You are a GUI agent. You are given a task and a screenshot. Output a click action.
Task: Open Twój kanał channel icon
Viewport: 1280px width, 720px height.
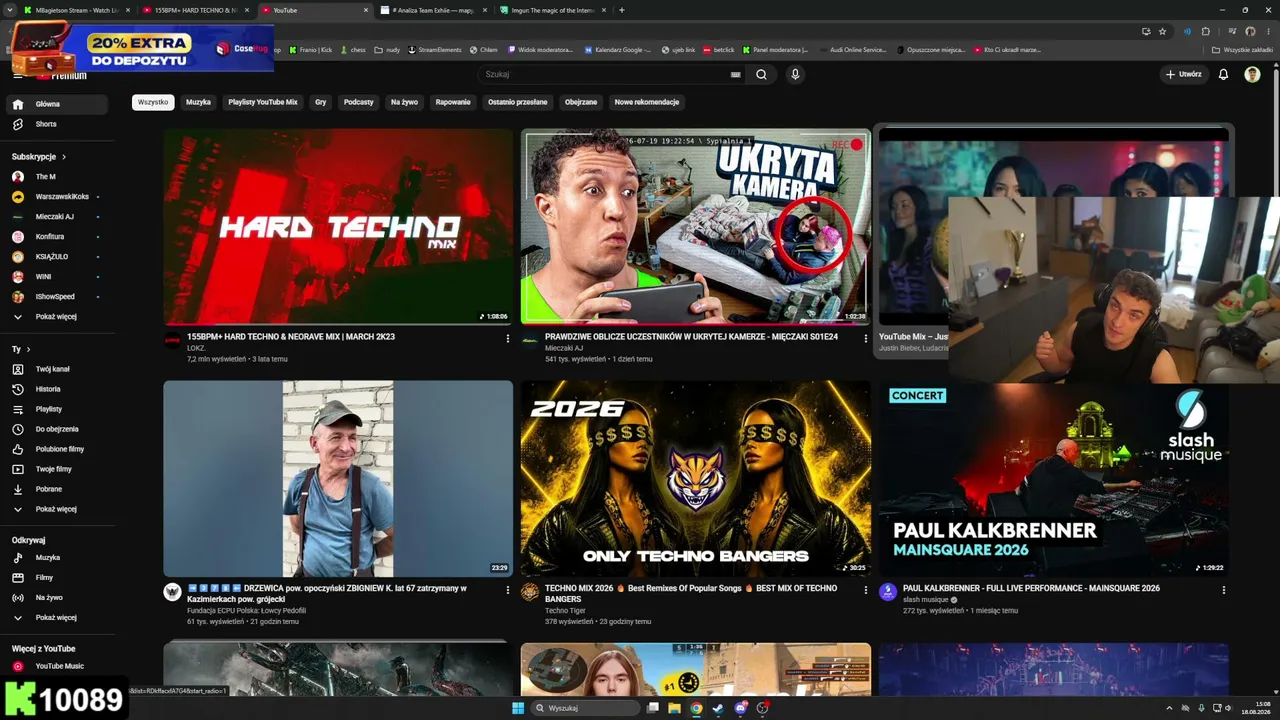[x=18, y=369]
